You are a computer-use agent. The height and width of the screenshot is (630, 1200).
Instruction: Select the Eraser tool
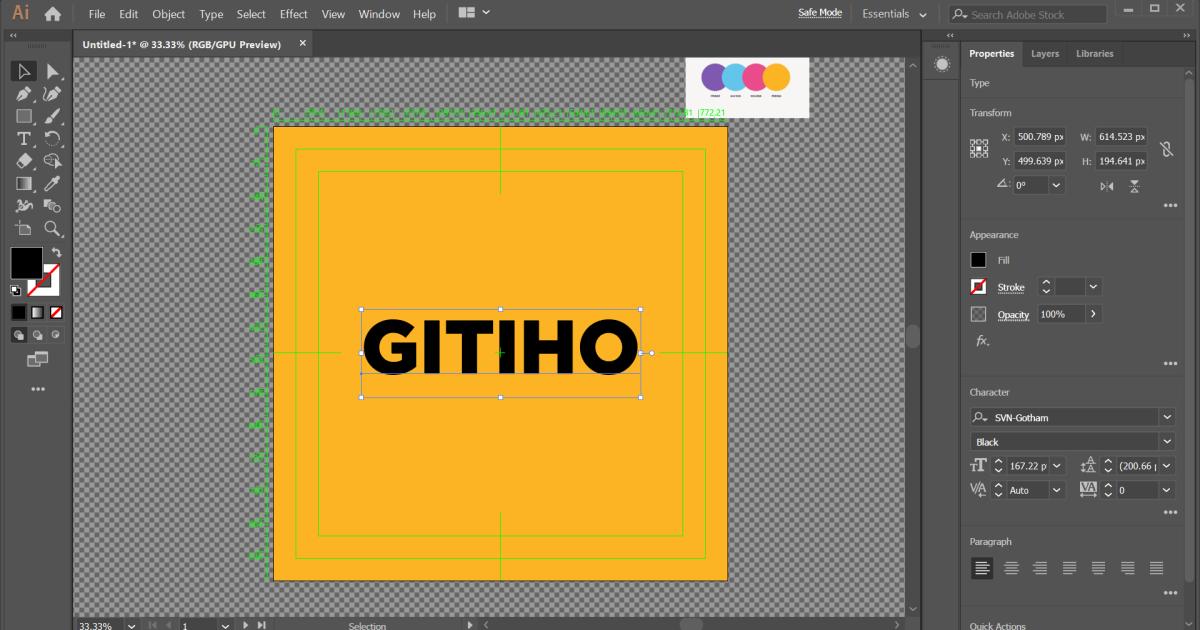tap(24, 161)
